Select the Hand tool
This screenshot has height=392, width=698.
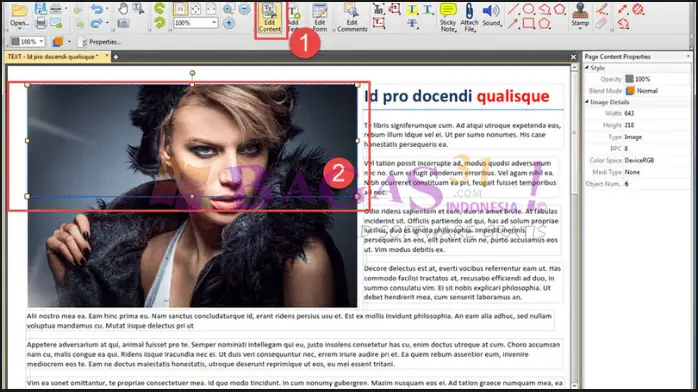pos(123,8)
